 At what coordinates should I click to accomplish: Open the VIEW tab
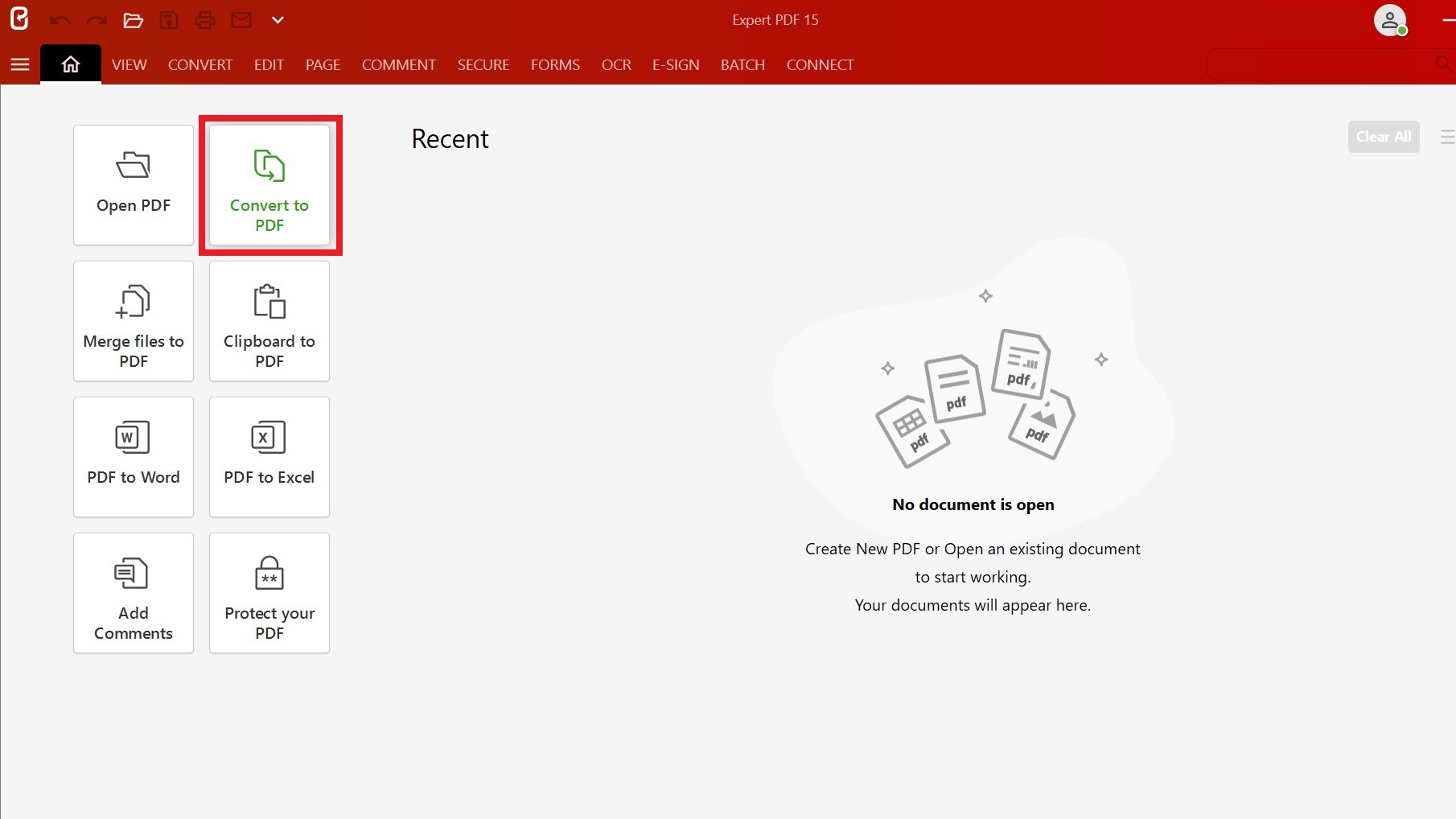click(x=130, y=64)
